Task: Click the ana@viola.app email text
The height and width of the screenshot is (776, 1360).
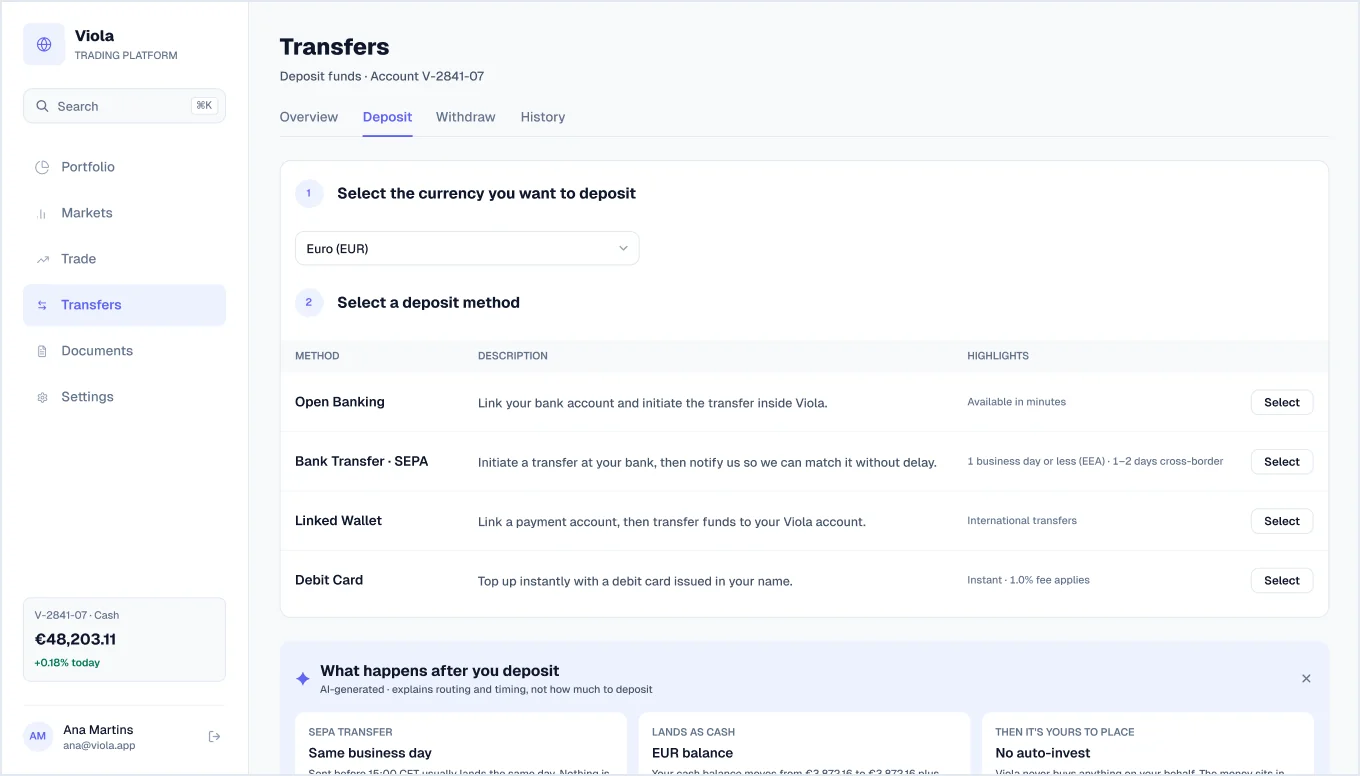Action: point(99,746)
